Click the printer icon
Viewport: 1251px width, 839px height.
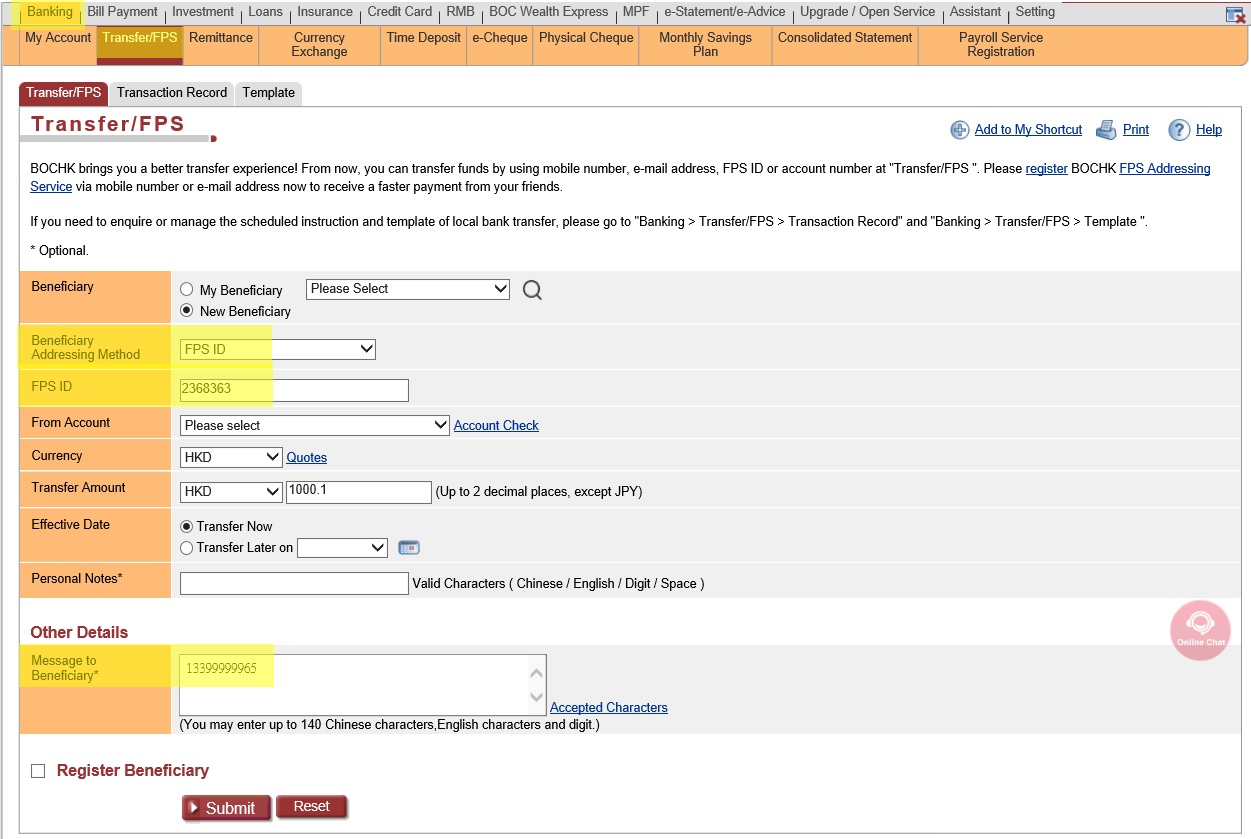pyautogui.click(x=1106, y=130)
